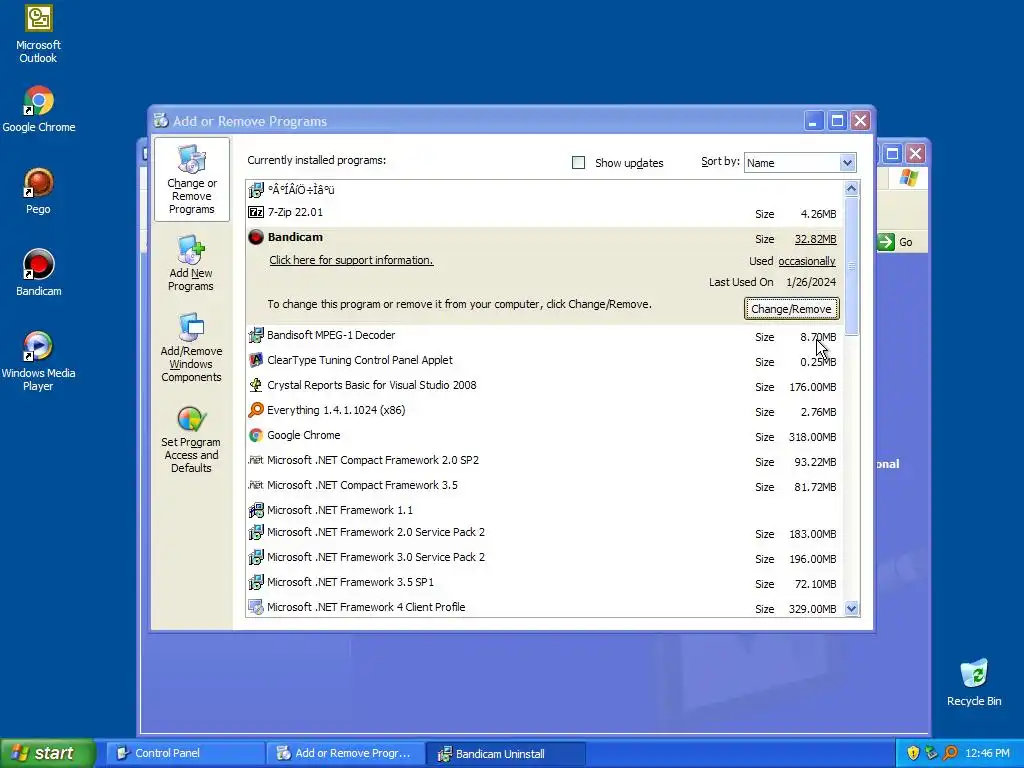Click Google Chrome size 318.00MB
1024x768 pixels.
pos(812,437)
